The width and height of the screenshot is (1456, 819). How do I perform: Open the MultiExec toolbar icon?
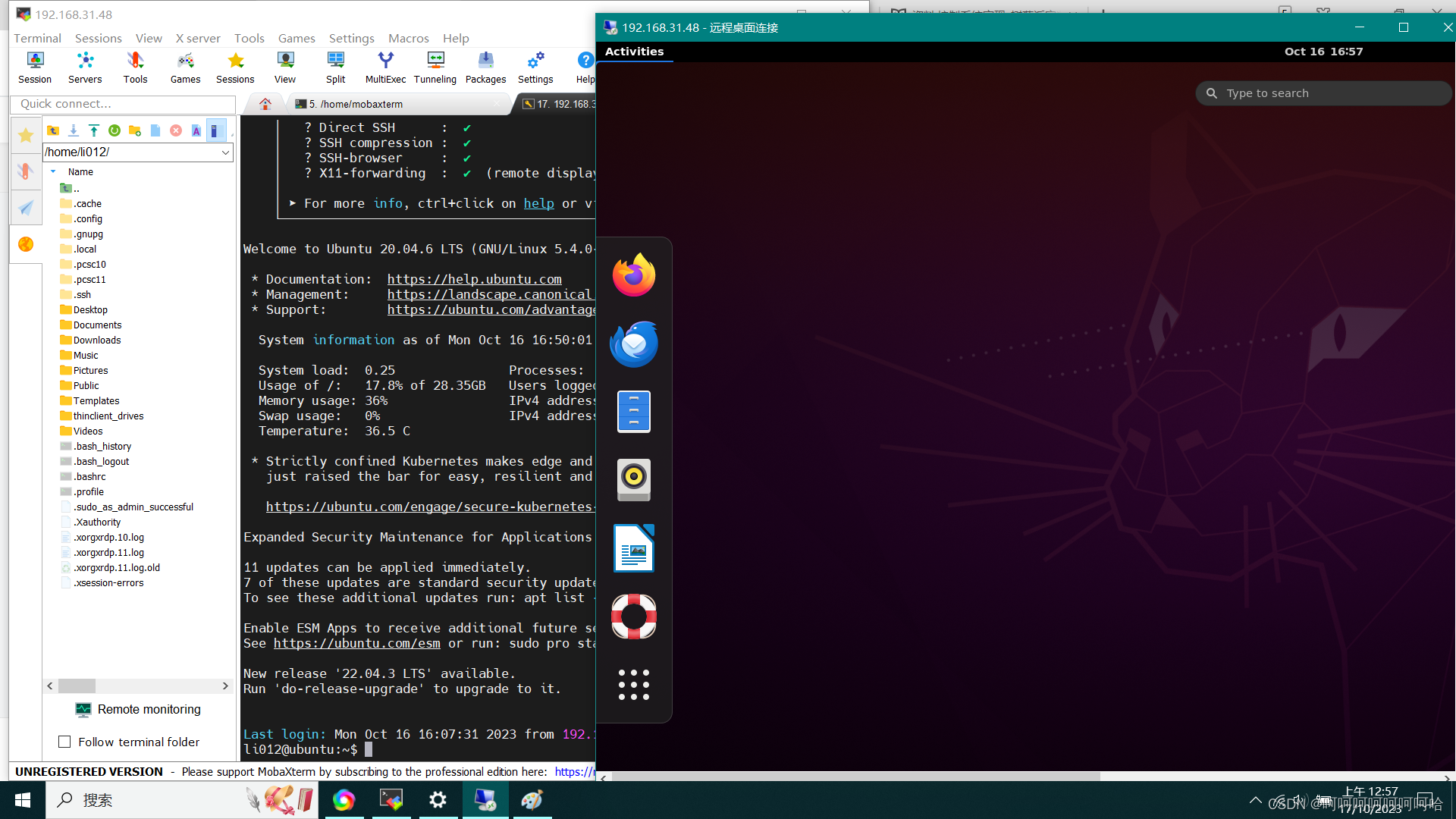click(x=385, y=67)
